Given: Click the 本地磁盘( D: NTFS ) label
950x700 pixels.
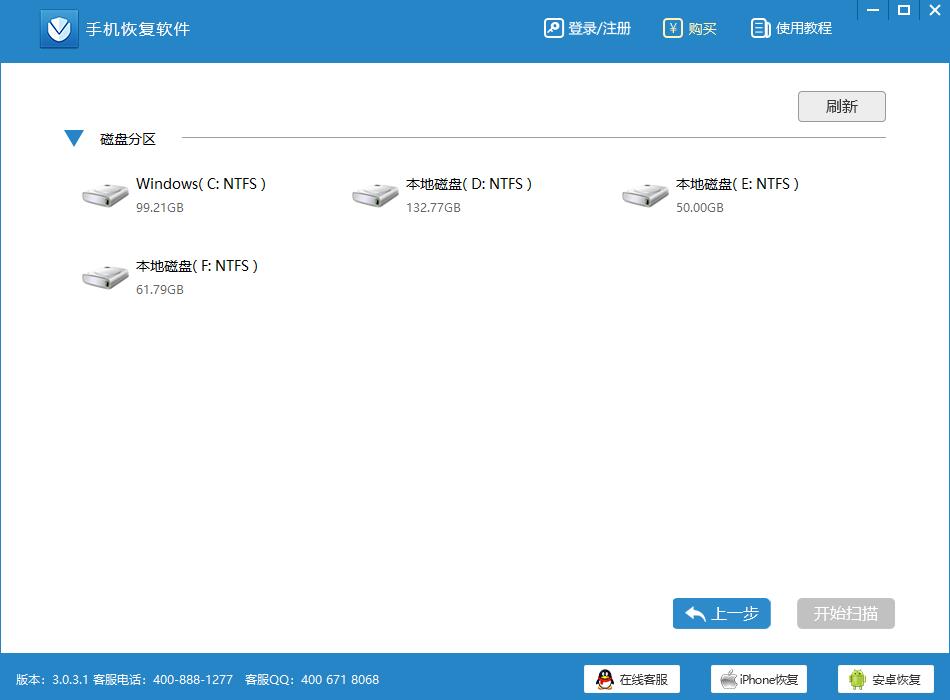Looking at the screenshot, I should tap(468, 184).
